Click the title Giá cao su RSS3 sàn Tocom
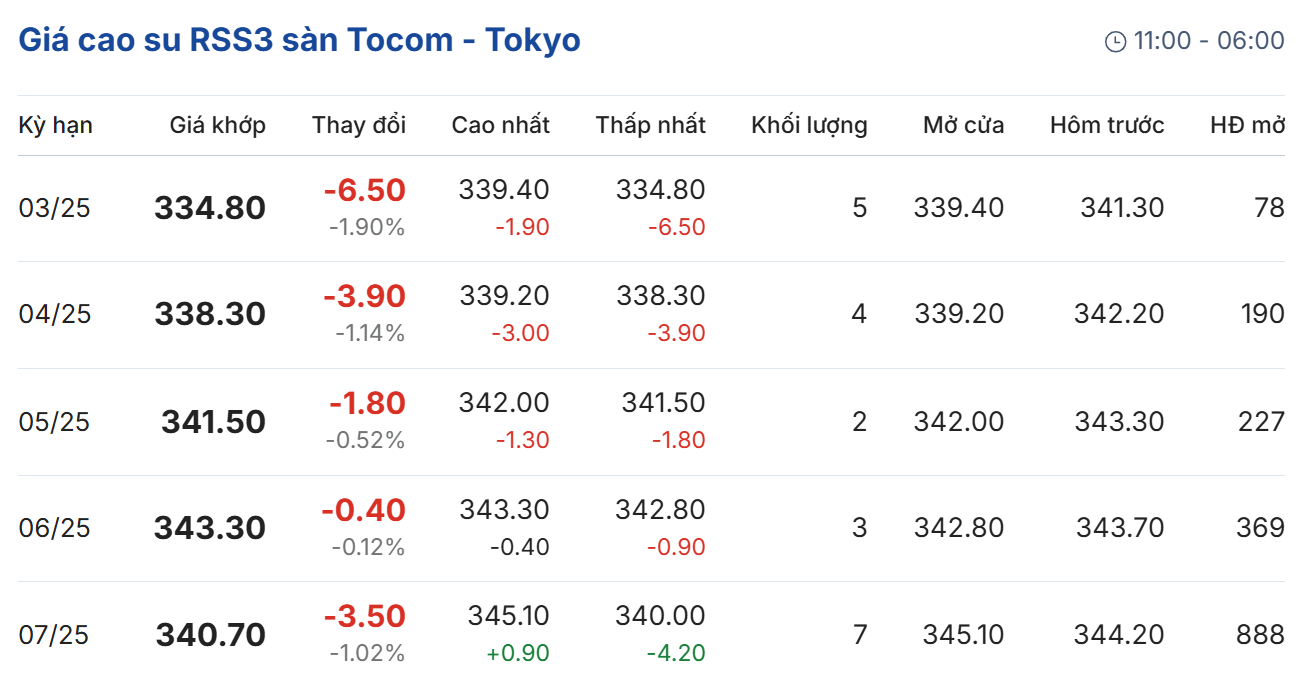The height and width of the screenshot is (688, 1302). click(x=299, y=40)
